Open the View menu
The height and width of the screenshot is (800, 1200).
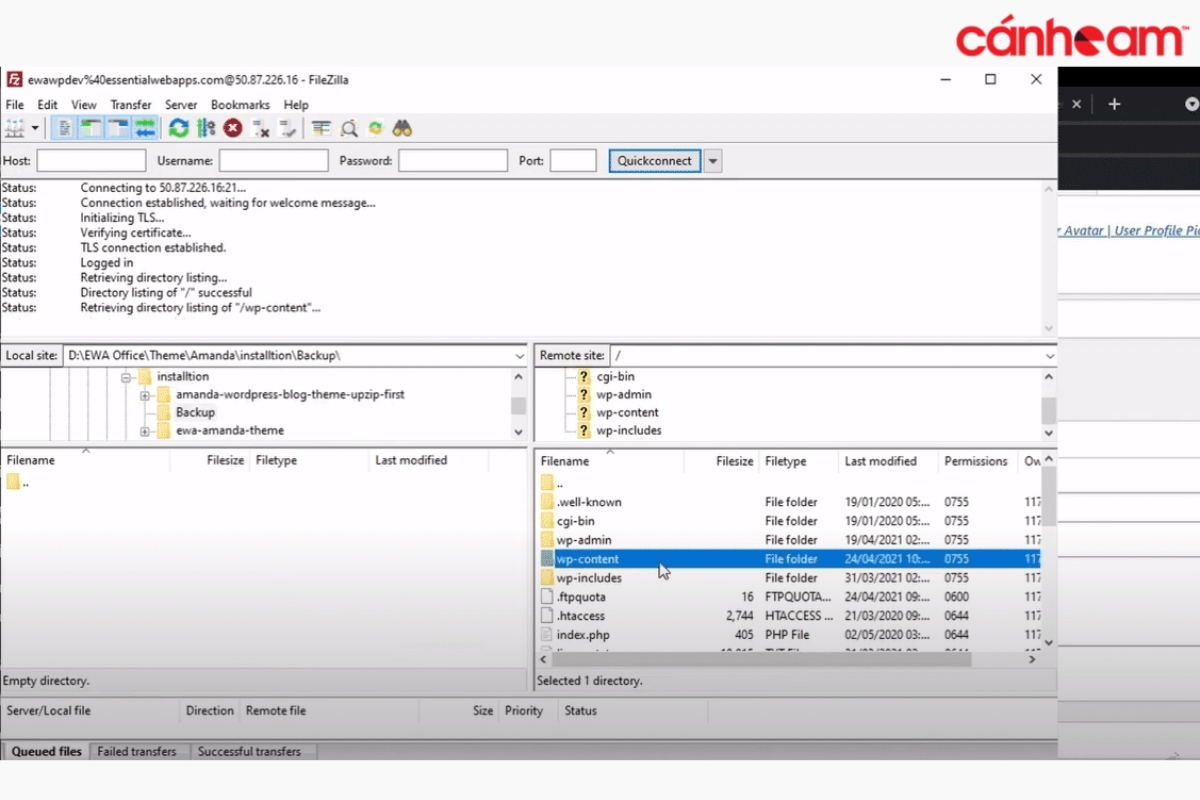tap(84, 105)
